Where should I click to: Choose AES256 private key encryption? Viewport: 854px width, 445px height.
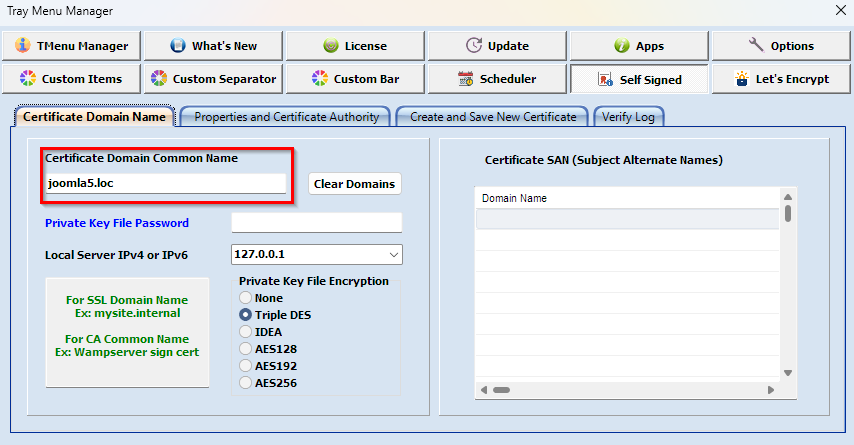point(246,383)
